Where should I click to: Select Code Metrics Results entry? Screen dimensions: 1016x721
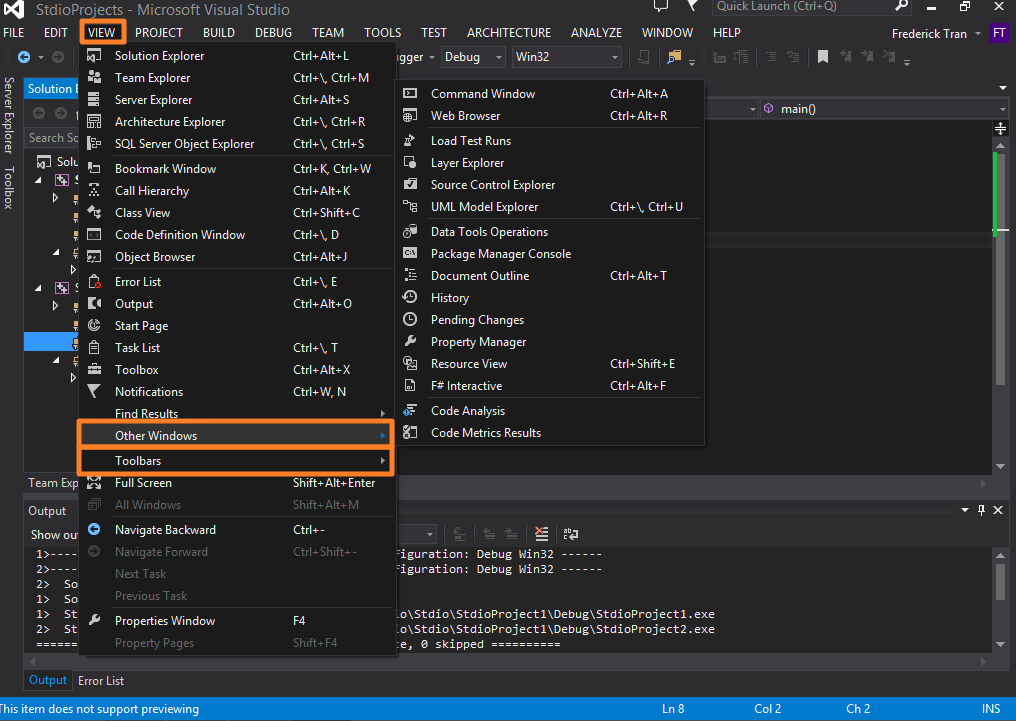coord(549,433)
